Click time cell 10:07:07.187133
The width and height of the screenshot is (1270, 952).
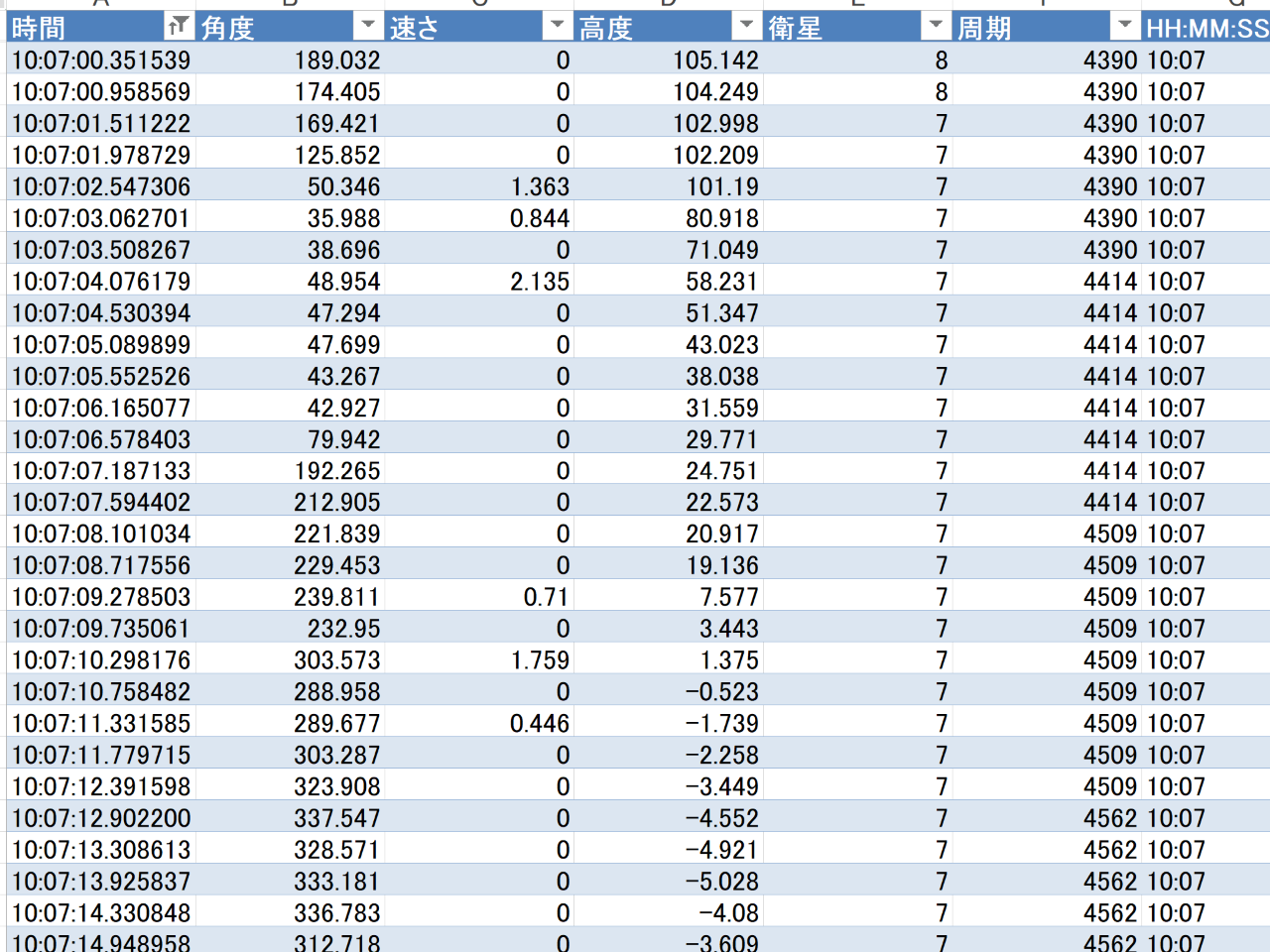101,471
